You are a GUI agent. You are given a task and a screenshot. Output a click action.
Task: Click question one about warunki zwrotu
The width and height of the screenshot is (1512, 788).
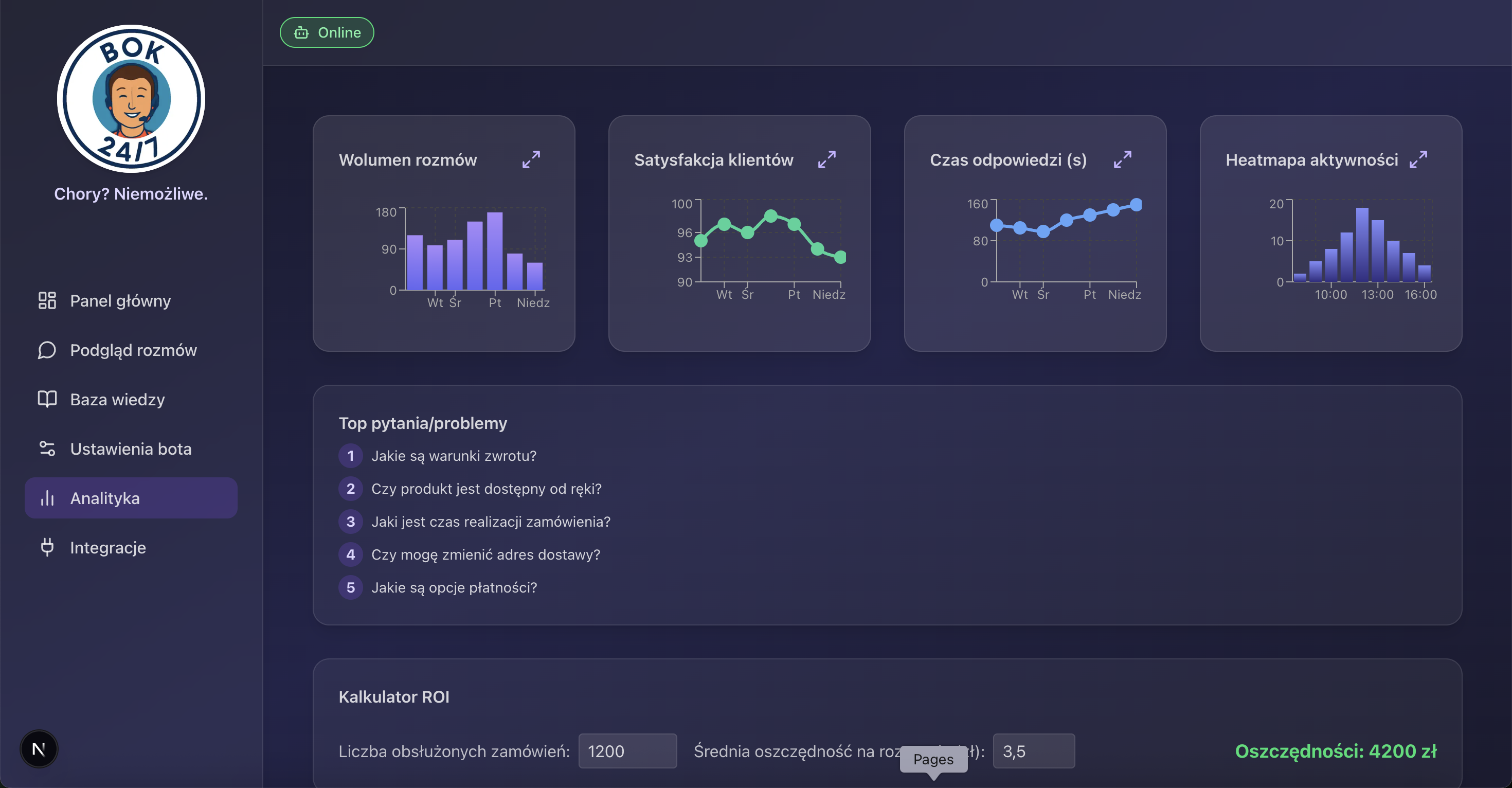tap(453, 455)
